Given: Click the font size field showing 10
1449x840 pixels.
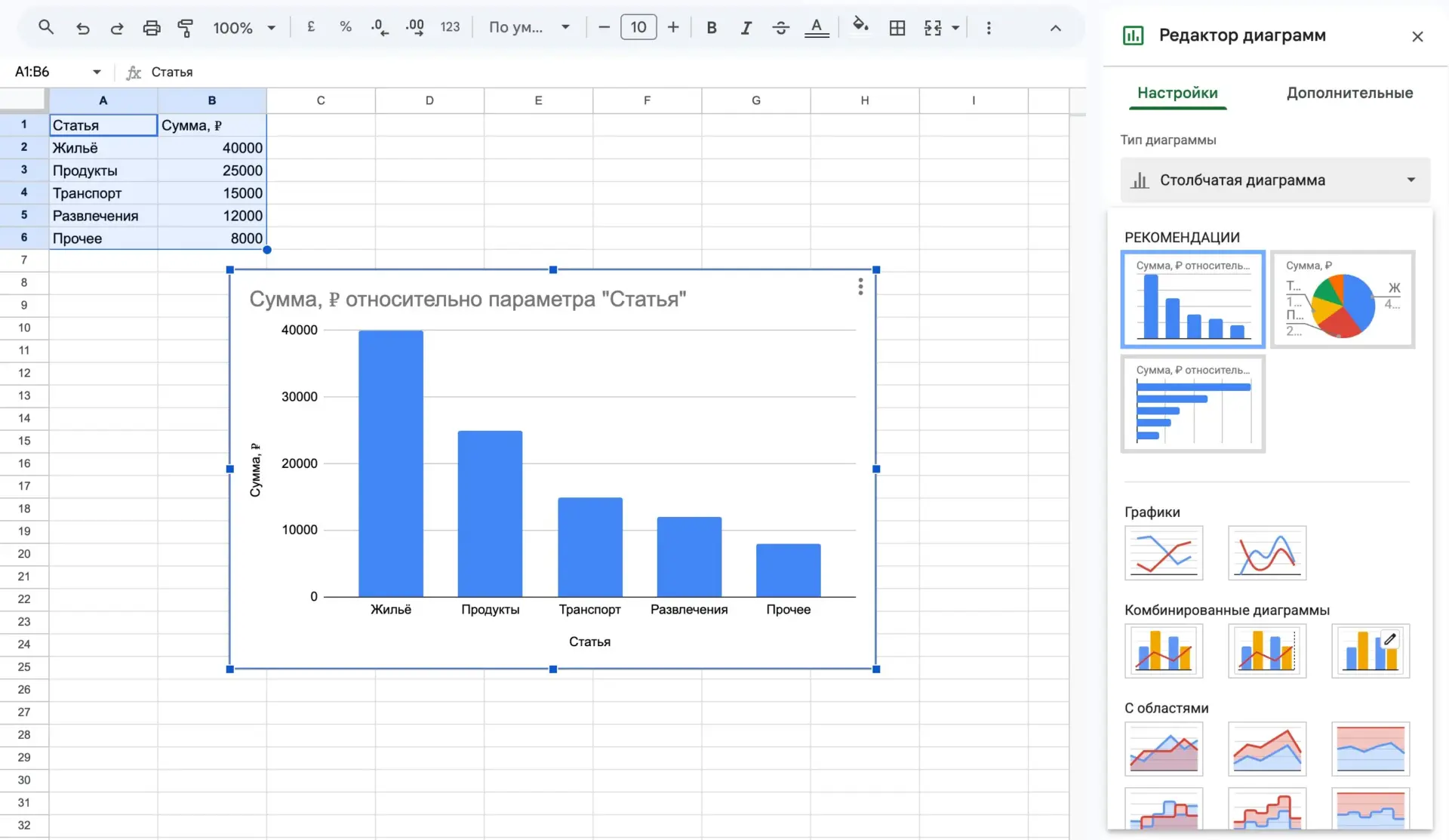Looking at the screenshot, I should 638,28.
